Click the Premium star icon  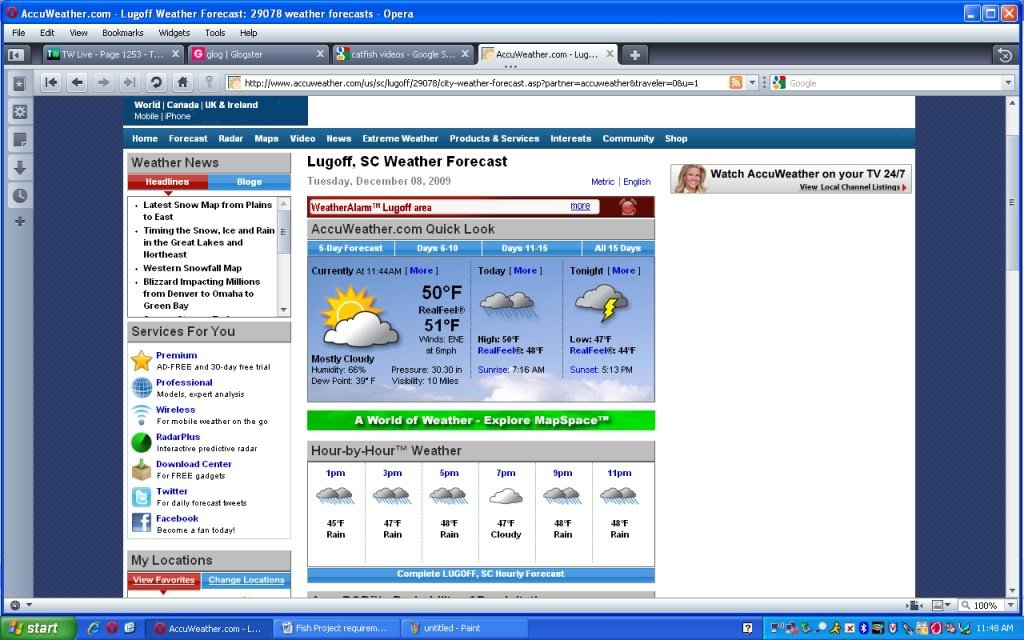[x=141, y=360]
